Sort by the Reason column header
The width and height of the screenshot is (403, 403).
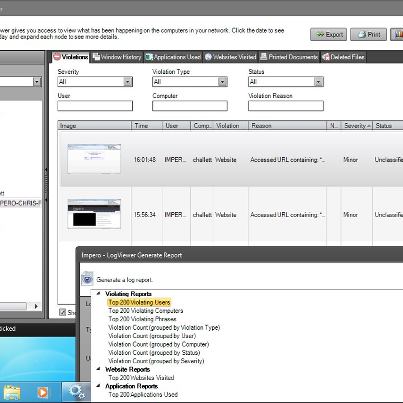click(287, 126)
